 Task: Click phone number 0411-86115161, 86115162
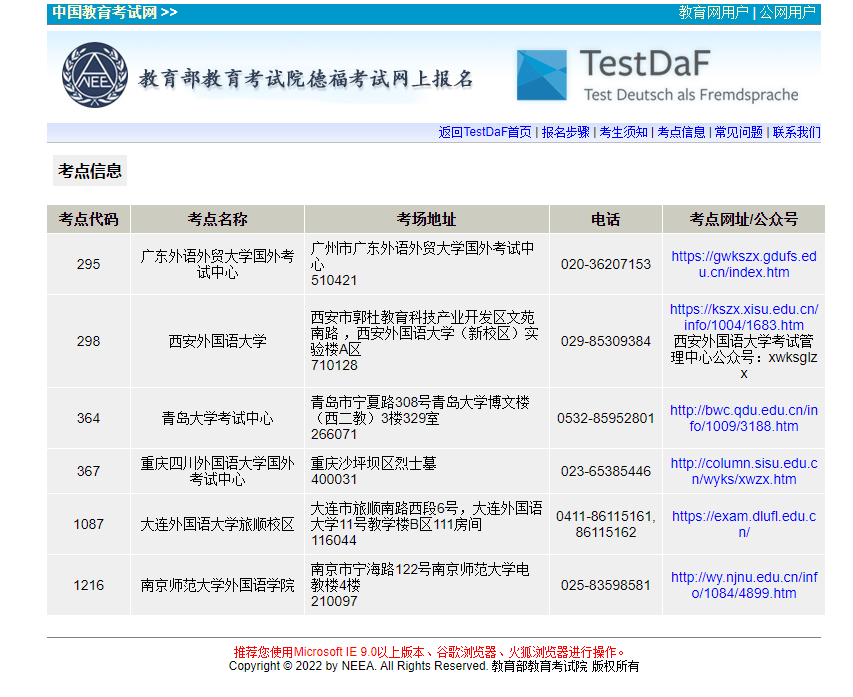[x=606, y=524]
